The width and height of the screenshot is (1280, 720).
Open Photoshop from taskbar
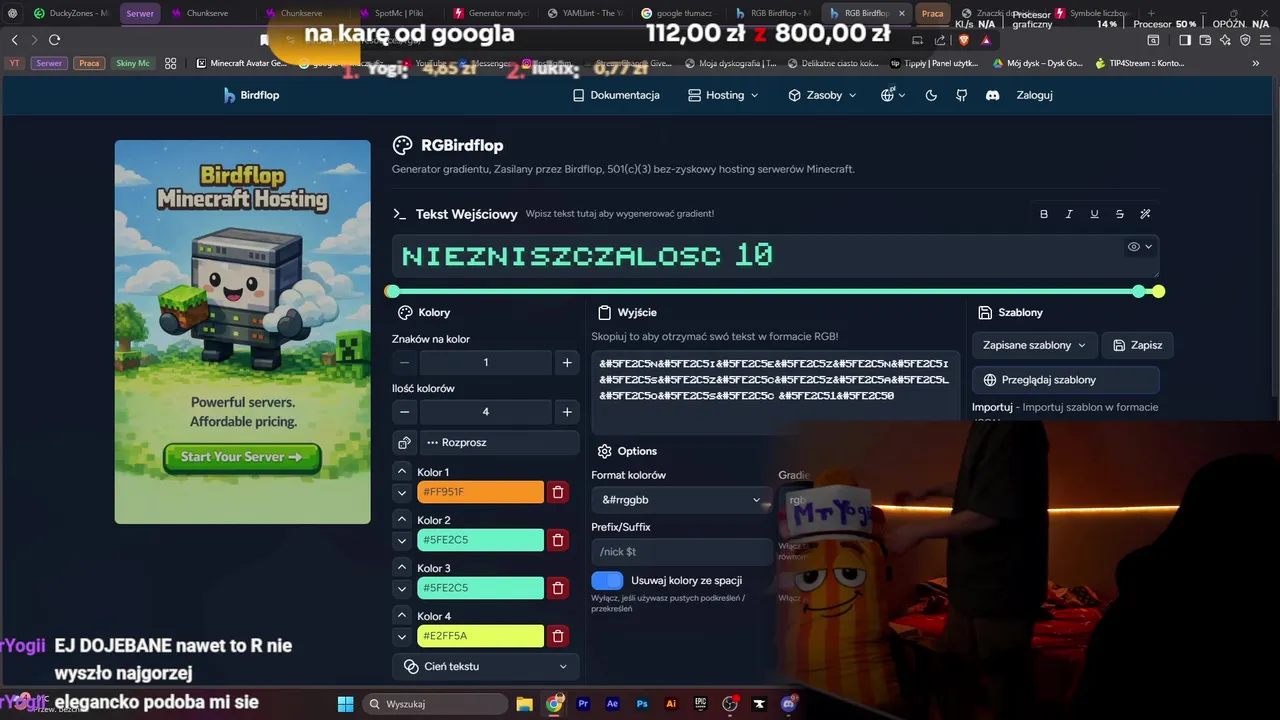coord(642,704)
